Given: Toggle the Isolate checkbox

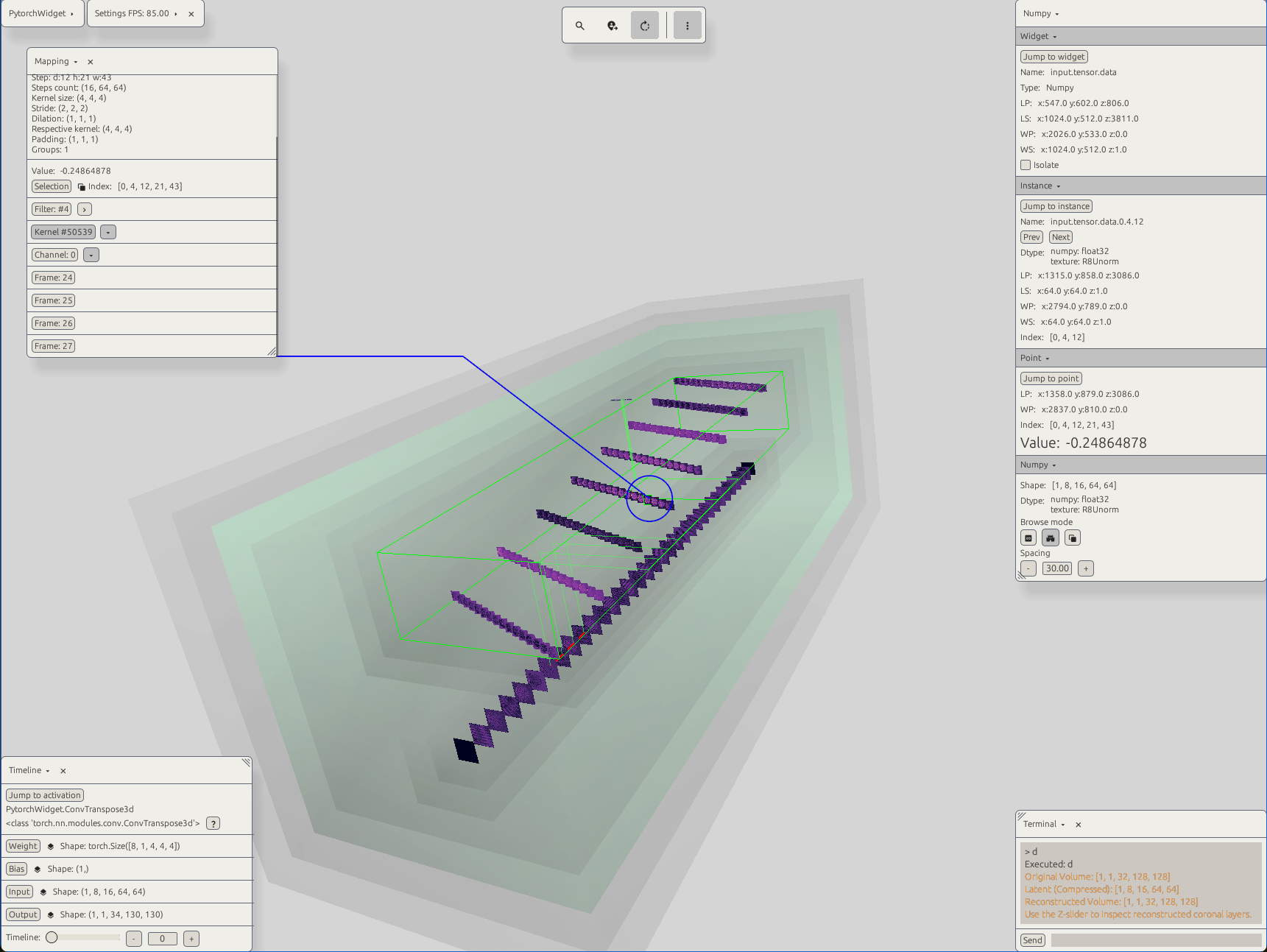Looking at the screenshot, I should 1026,165.
